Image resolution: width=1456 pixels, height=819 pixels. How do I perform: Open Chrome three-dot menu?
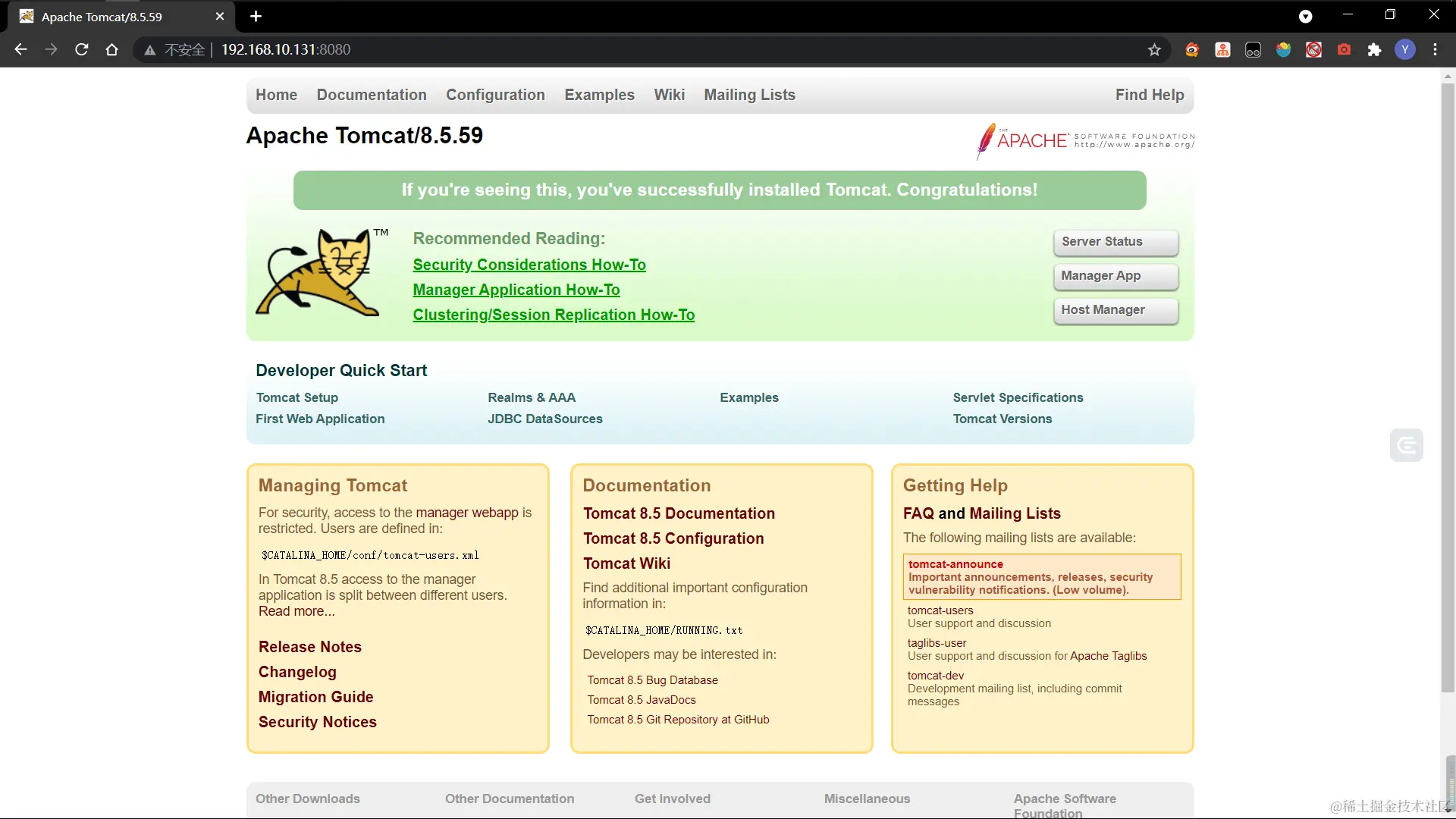point(1435,50)
